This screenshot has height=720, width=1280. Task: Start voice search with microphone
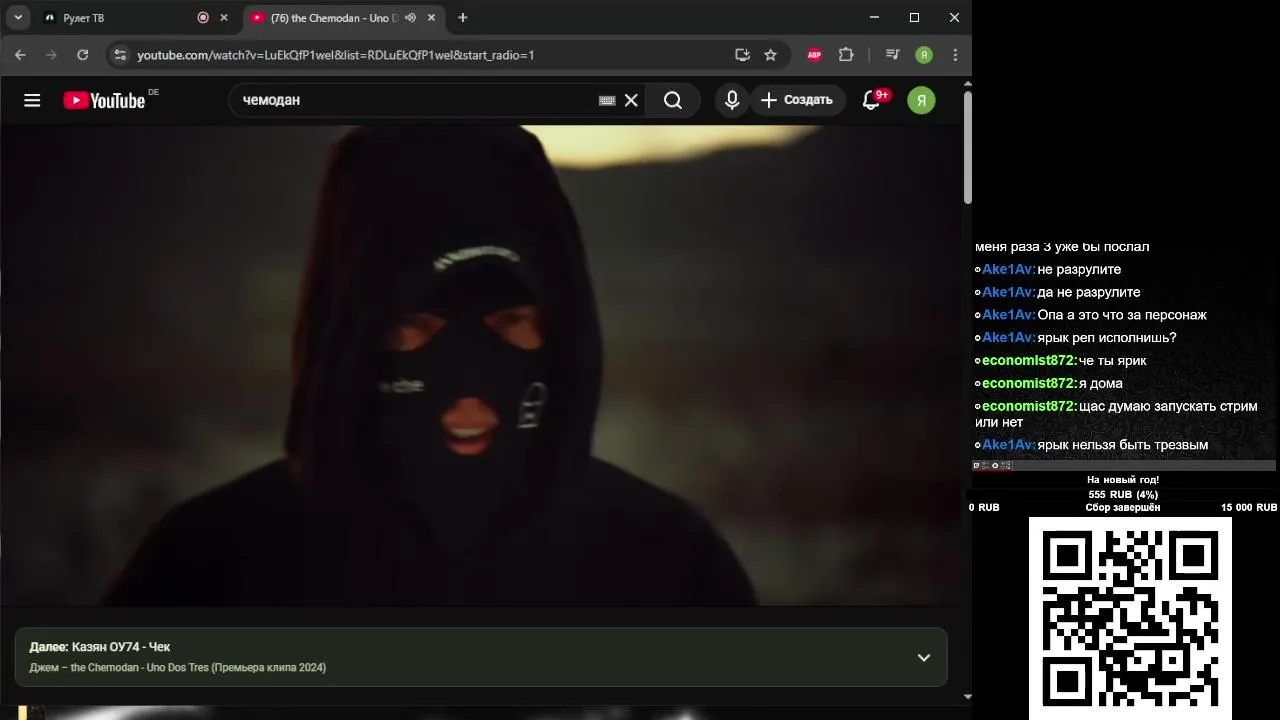[x=732, y=100]
